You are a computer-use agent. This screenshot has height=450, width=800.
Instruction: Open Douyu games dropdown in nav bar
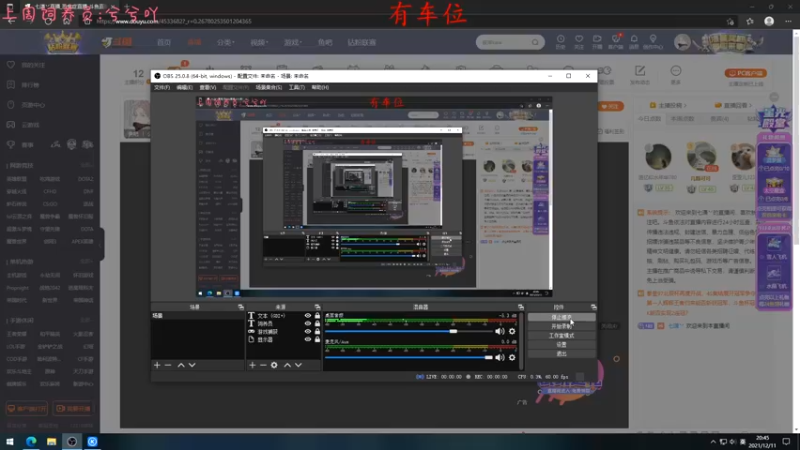[293, 42]
